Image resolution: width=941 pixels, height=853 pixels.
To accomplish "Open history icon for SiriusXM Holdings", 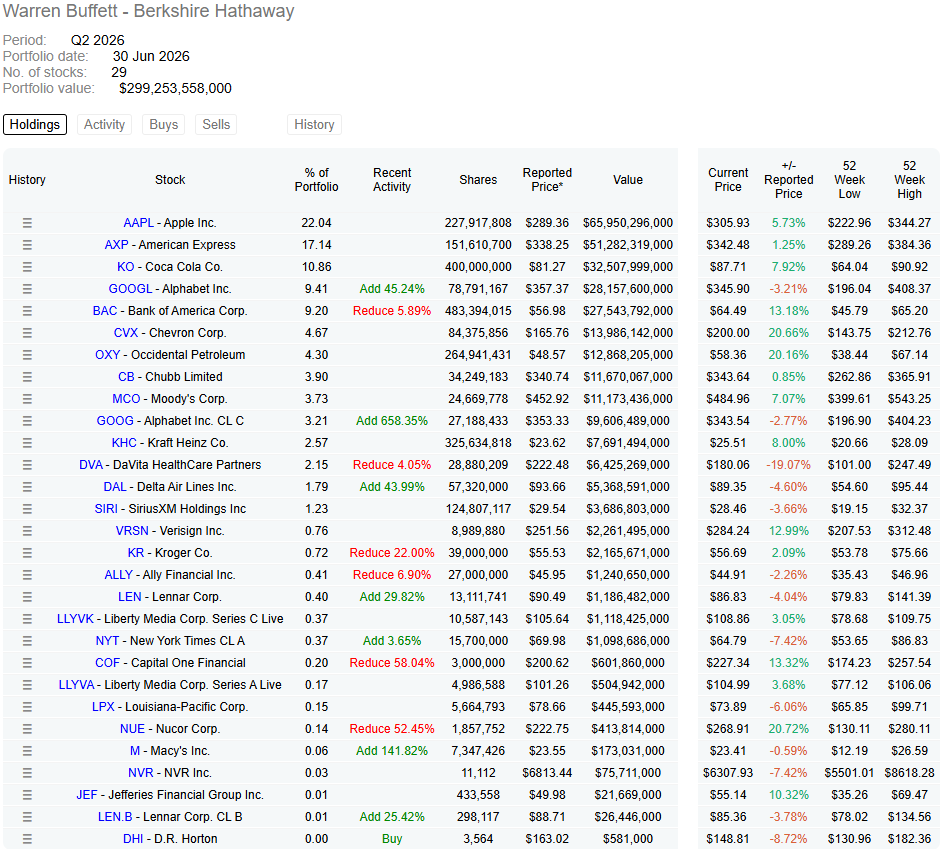I will point(27,508).
